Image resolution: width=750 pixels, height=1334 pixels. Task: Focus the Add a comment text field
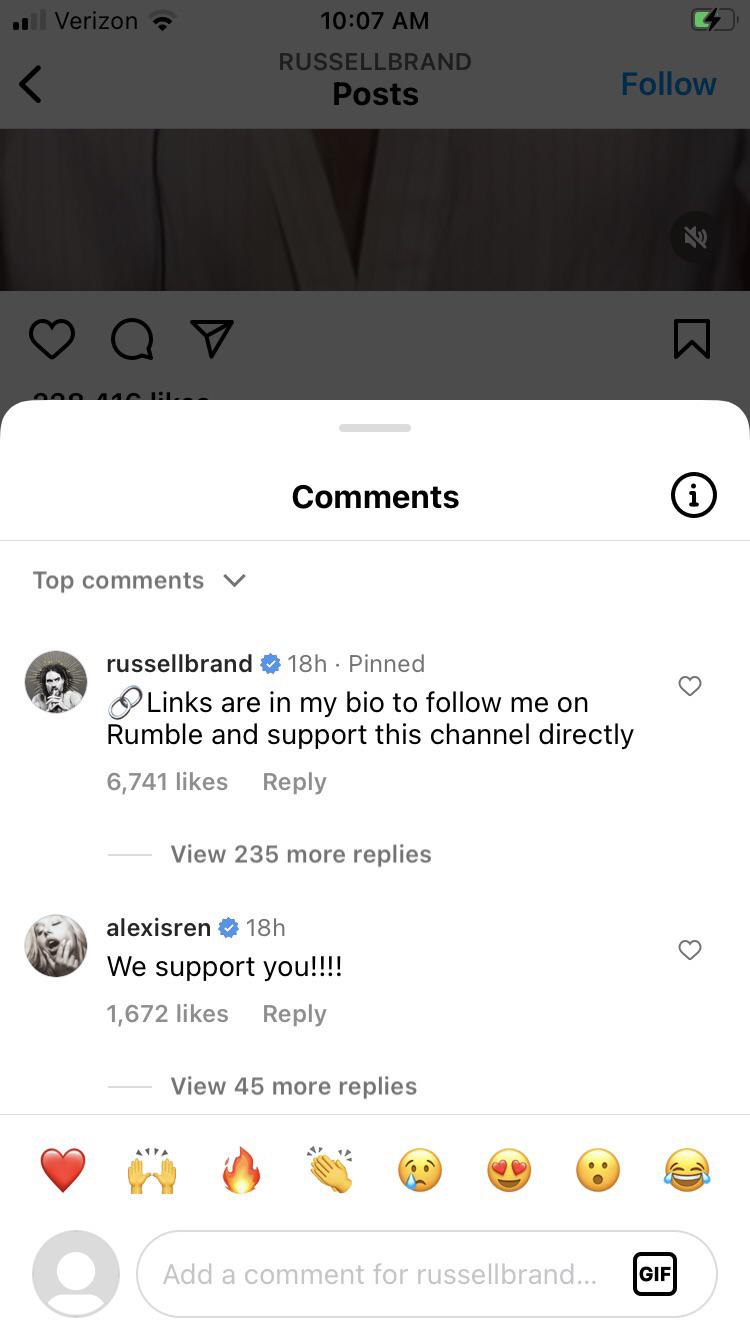click(x=380, y=1274)
